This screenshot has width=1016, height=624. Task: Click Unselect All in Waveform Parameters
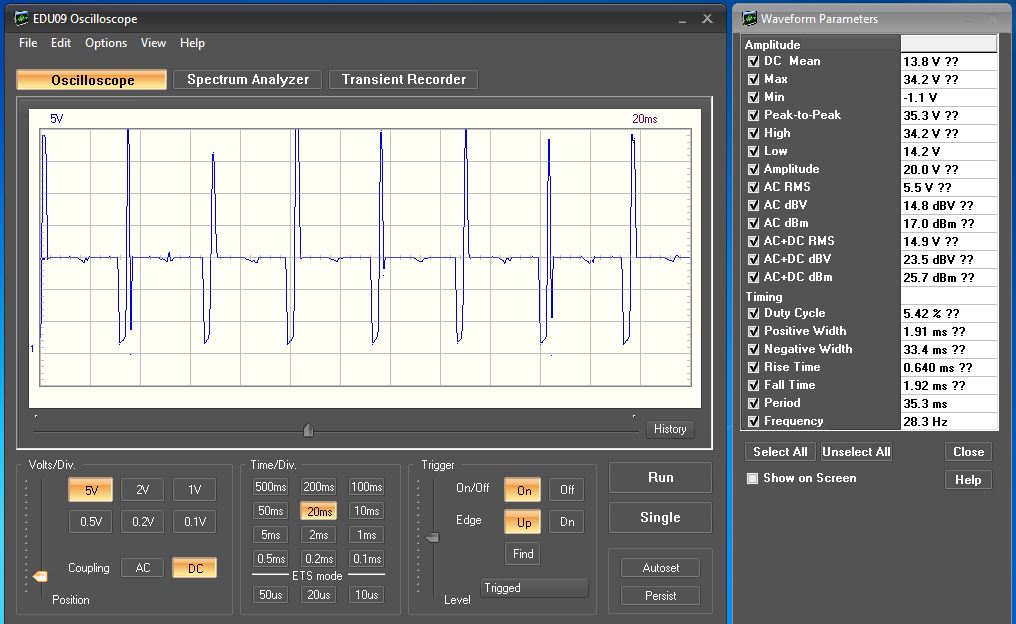(856, 452)
